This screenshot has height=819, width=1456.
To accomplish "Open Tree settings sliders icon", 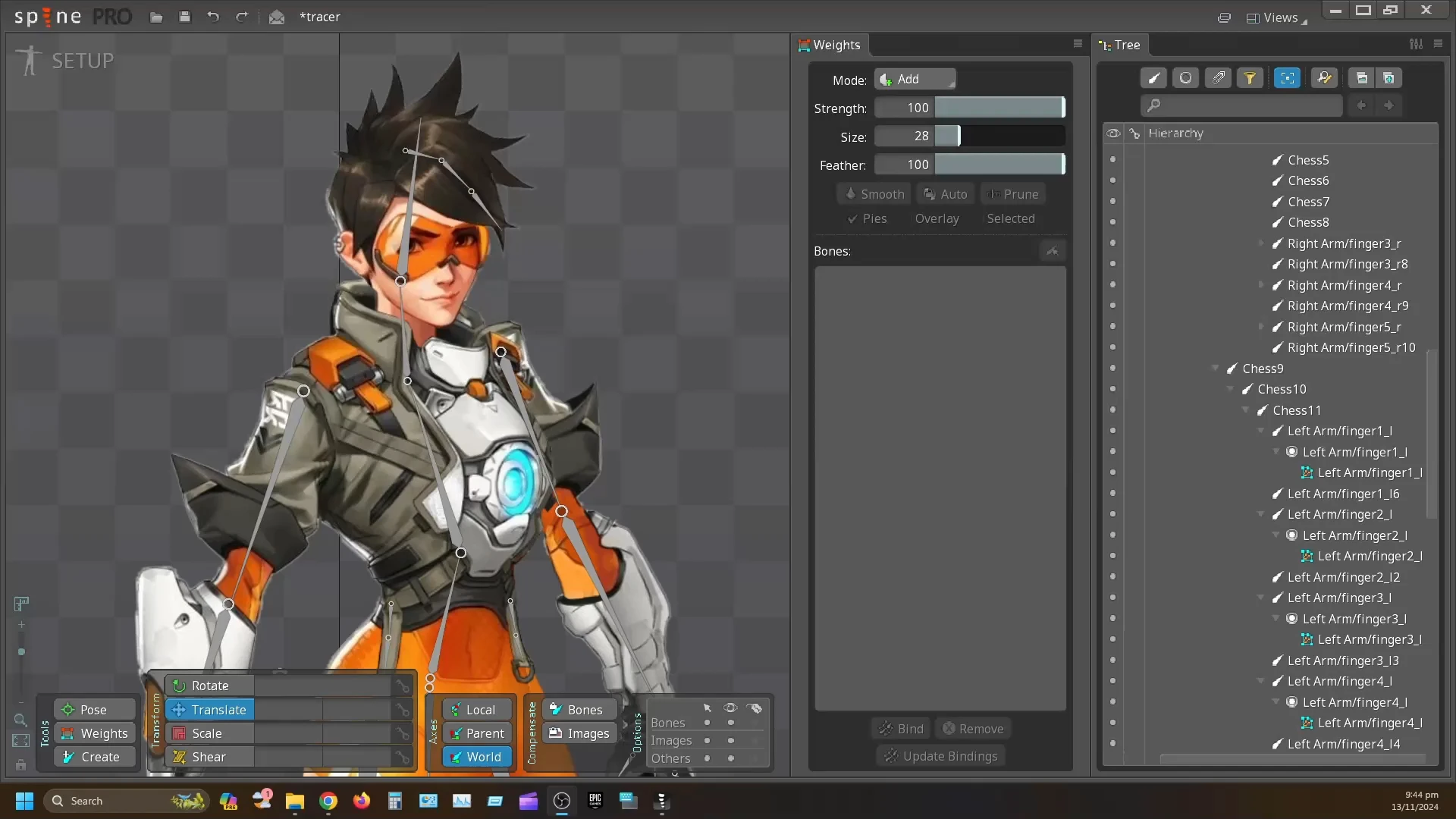I will [x=1416, y=44].
